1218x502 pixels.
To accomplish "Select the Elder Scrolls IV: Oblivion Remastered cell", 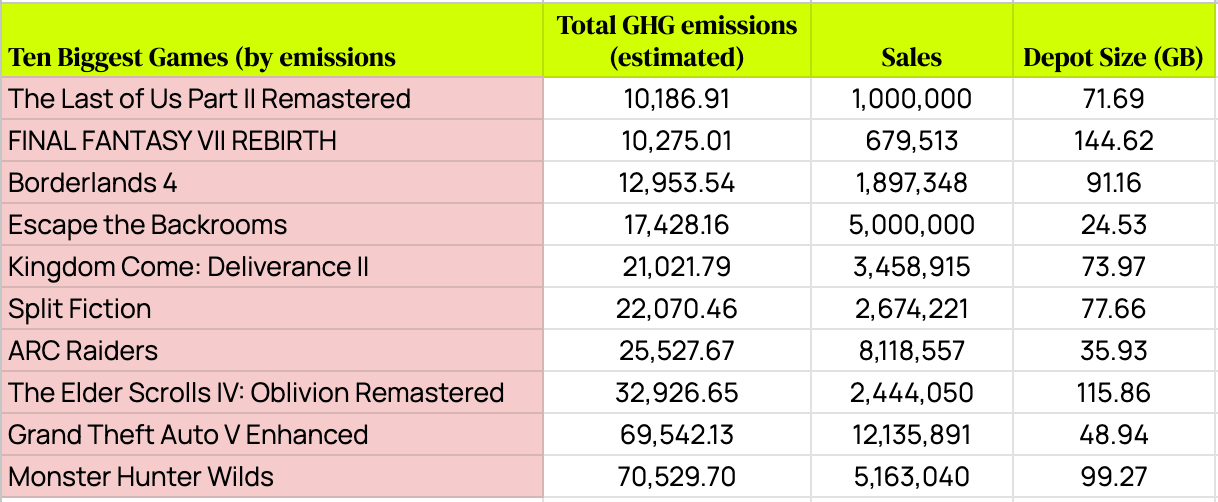I will [x=256, y=393].
